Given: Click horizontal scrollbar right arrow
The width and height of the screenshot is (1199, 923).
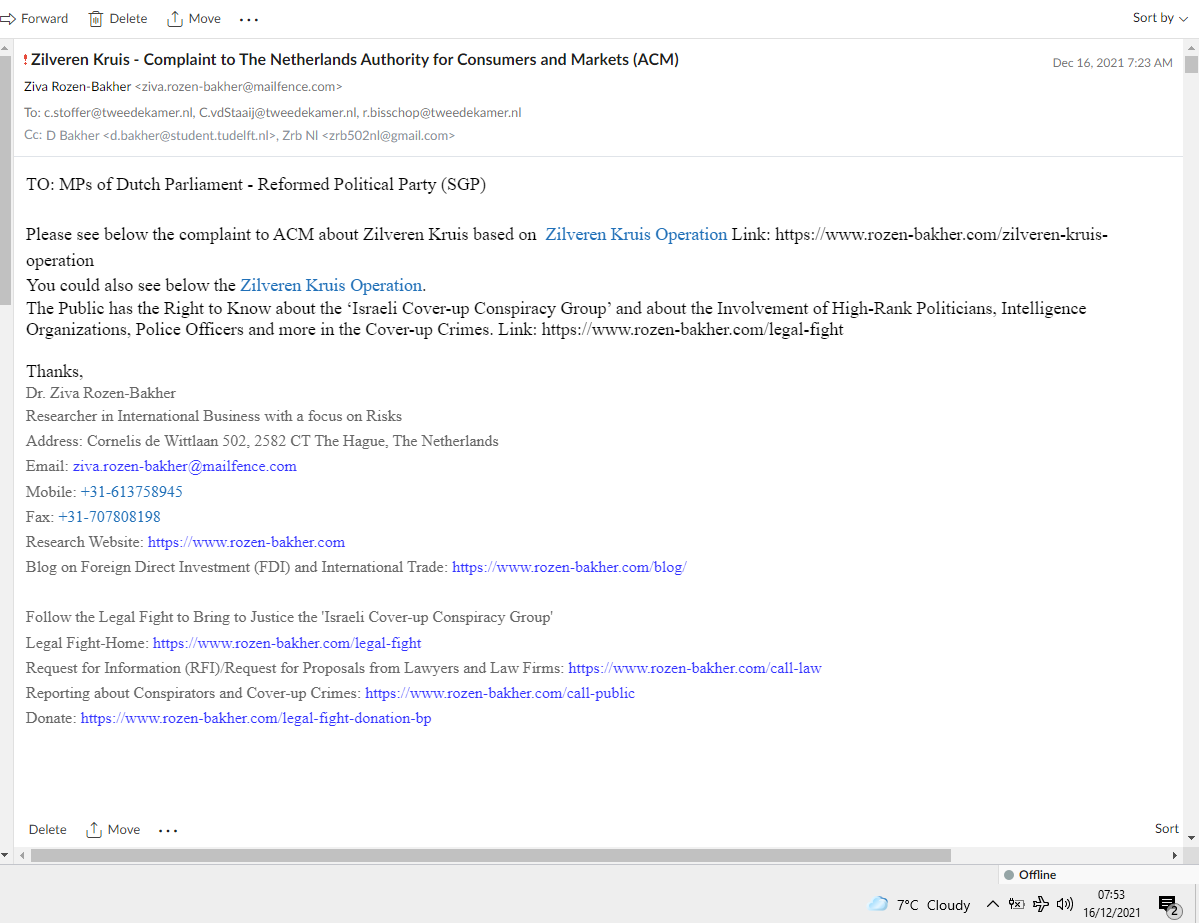Looking at the screenshot, I should (1175, 855).
